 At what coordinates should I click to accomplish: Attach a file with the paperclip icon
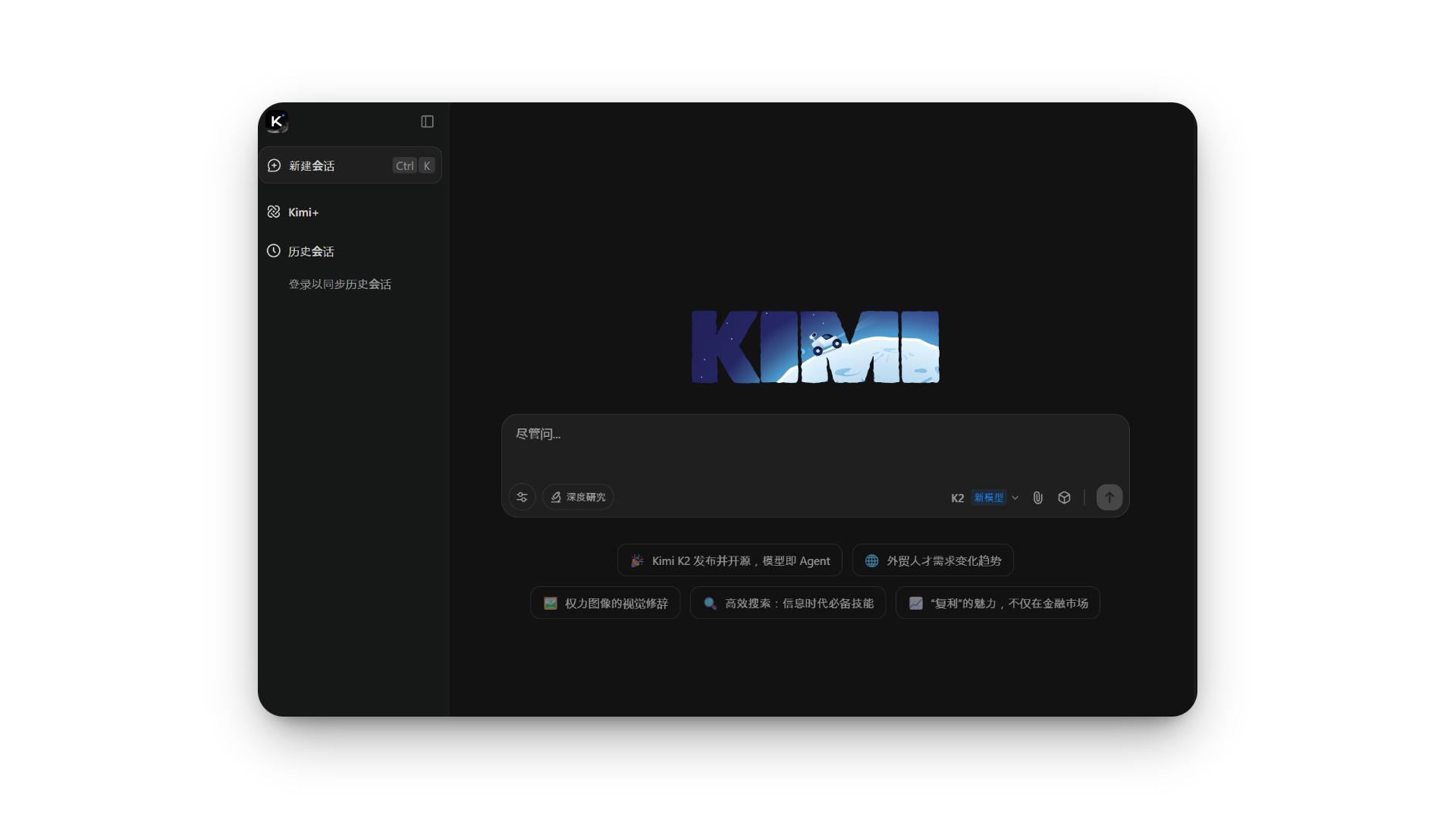pos(1037,497)
